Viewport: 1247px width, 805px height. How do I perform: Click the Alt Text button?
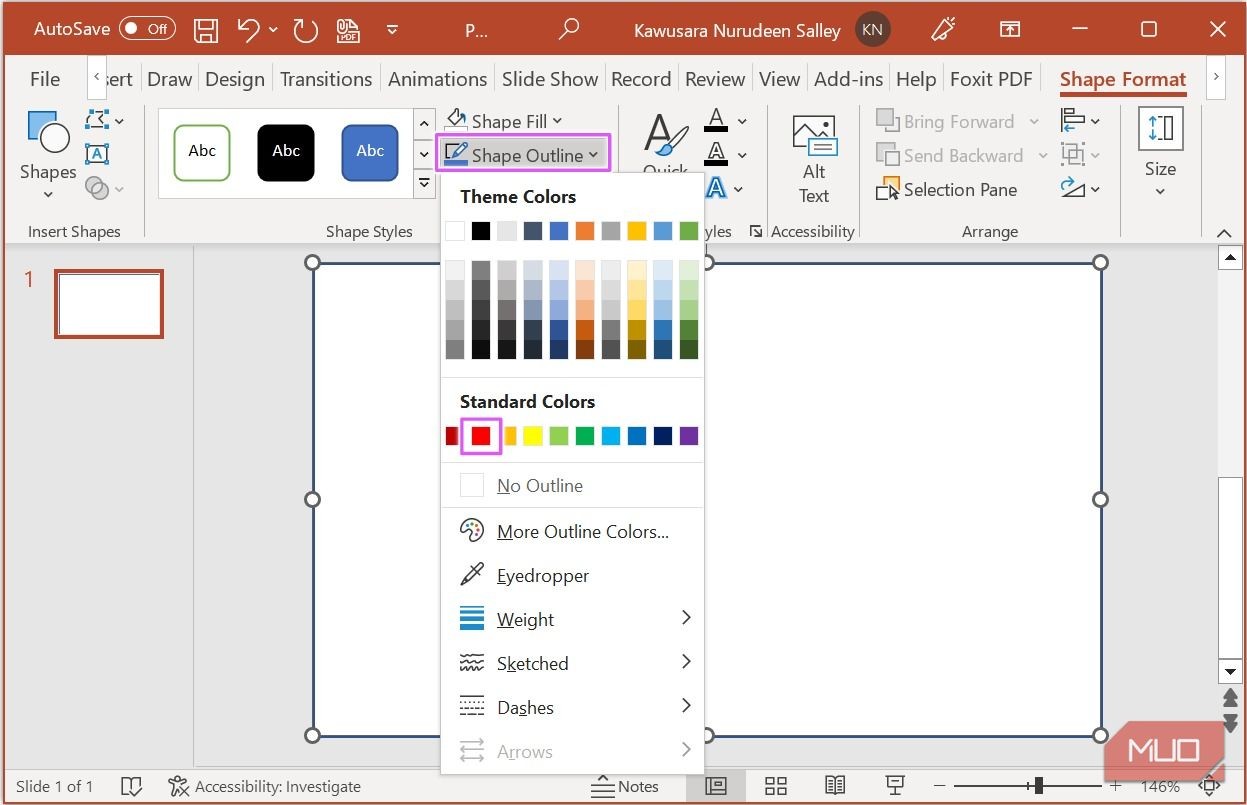814,160
